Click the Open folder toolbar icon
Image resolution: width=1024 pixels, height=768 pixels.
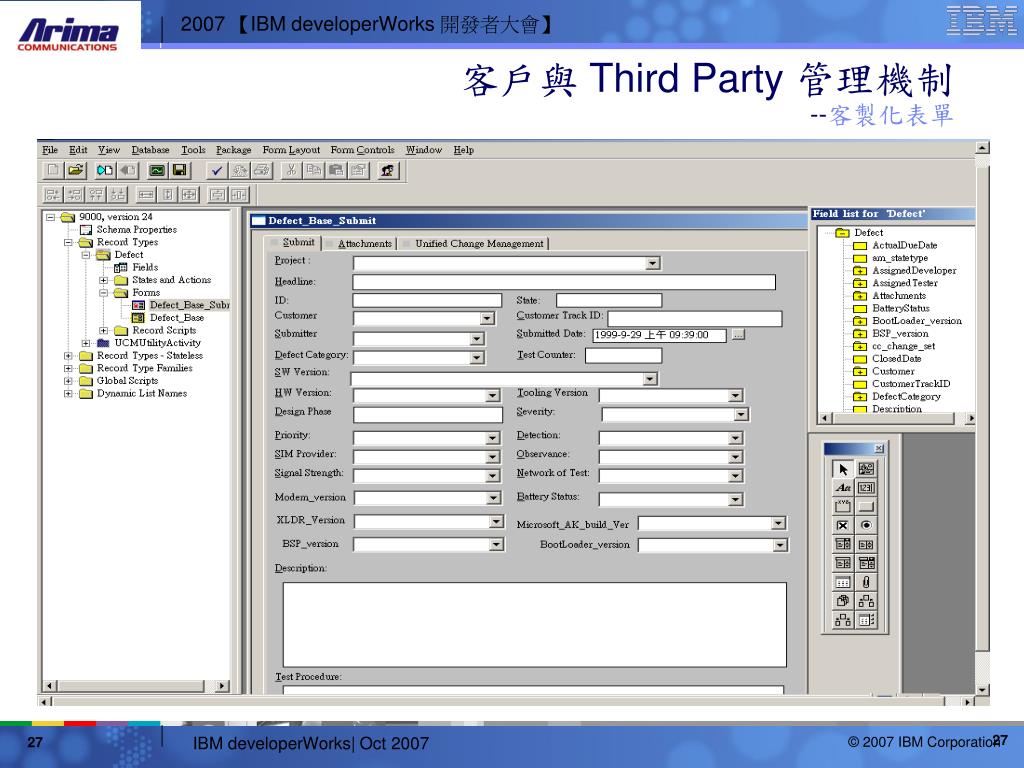[x=76, y=171]
